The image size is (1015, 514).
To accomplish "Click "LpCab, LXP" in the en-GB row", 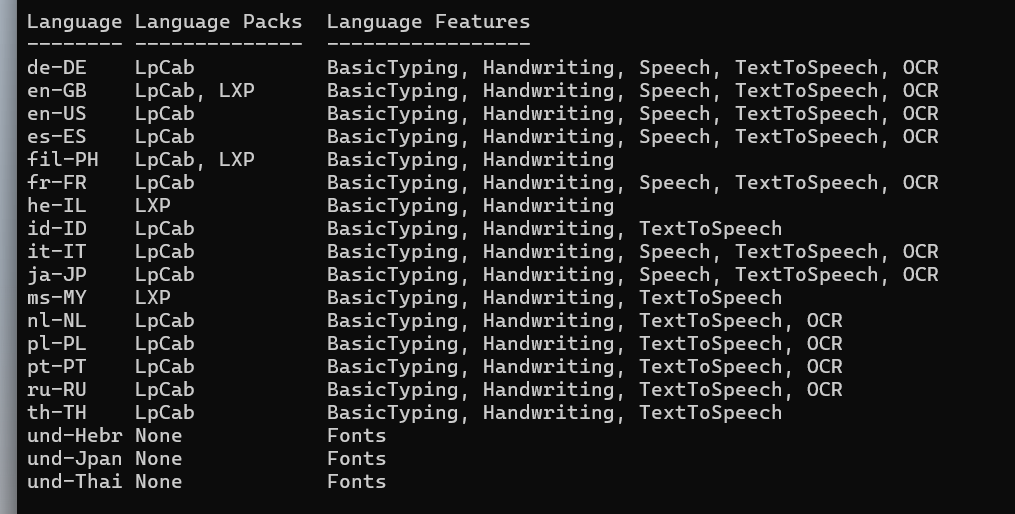I will pos(194,91).
